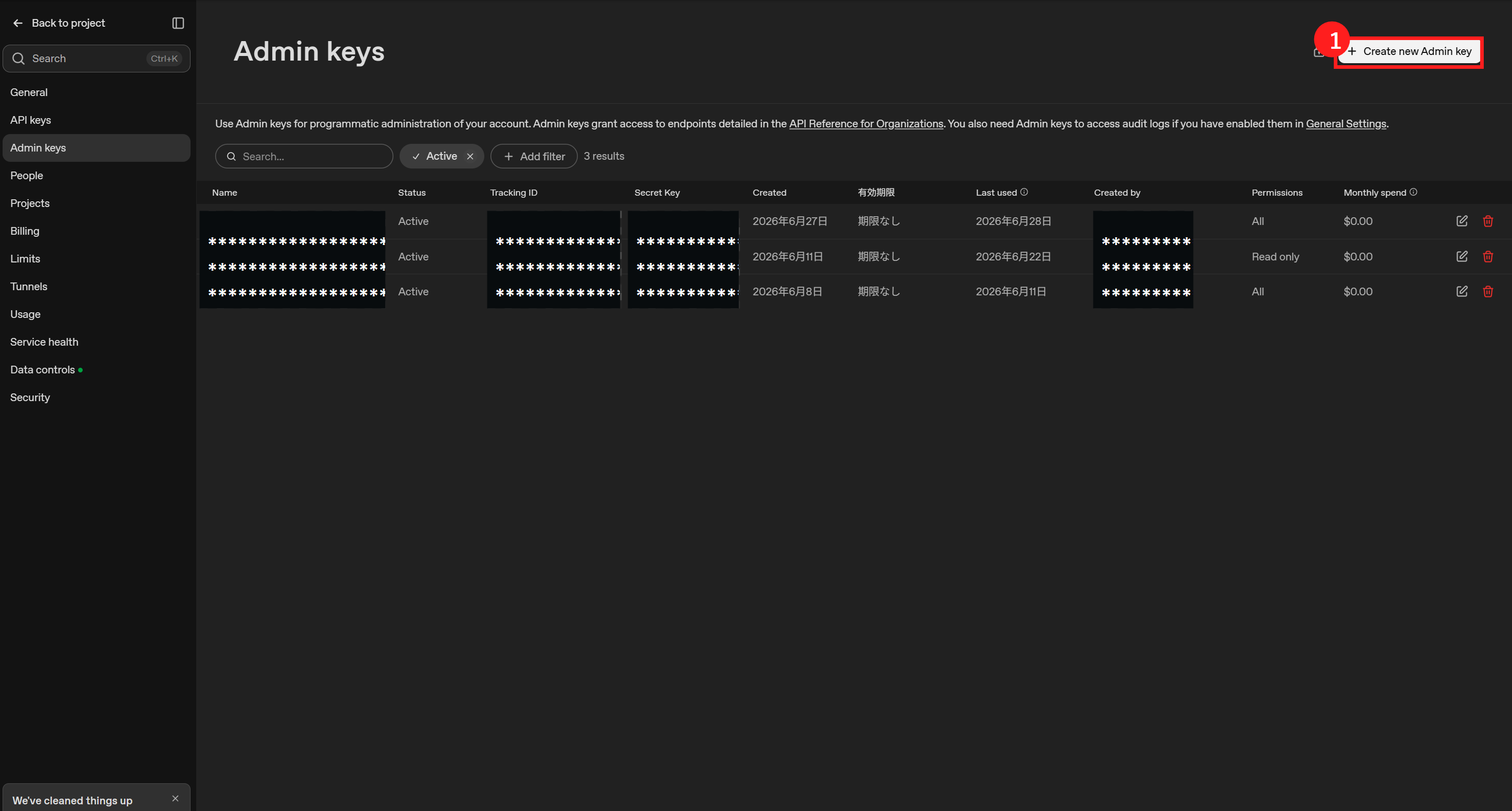Viewport: 1512px width, 811px height.
Task: Open the sidebar Search box
Action: (x=96, y=59)
